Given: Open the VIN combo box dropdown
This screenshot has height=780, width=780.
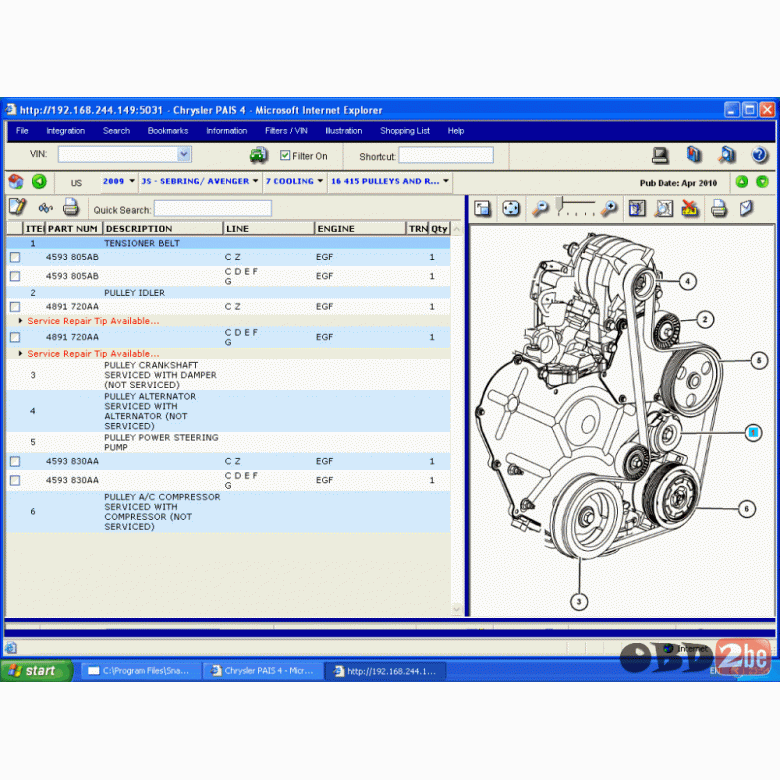Looking at the screenshot, I should pos(184,154).
